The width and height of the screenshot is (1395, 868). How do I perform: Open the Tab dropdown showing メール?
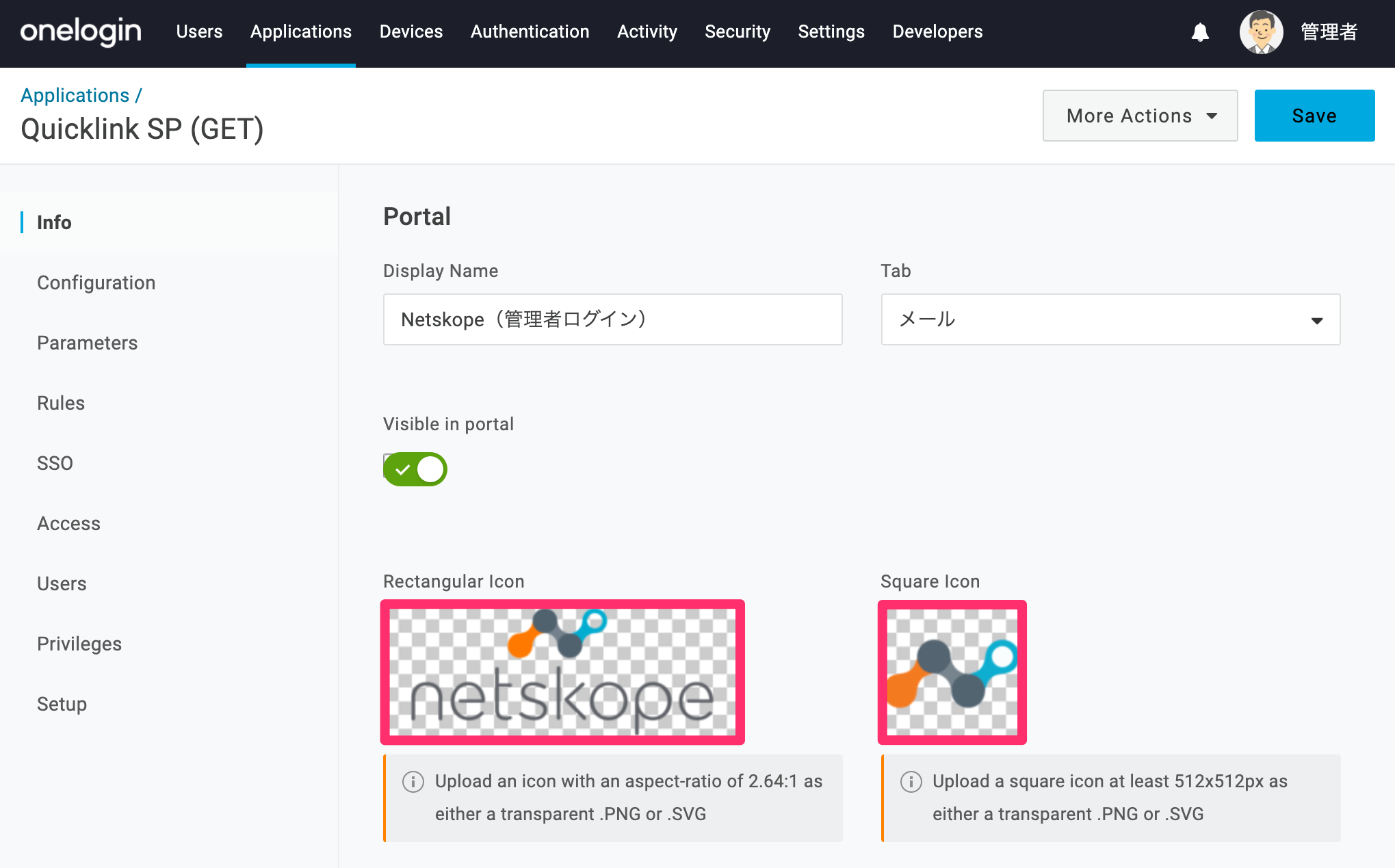tap(1110, 319)
